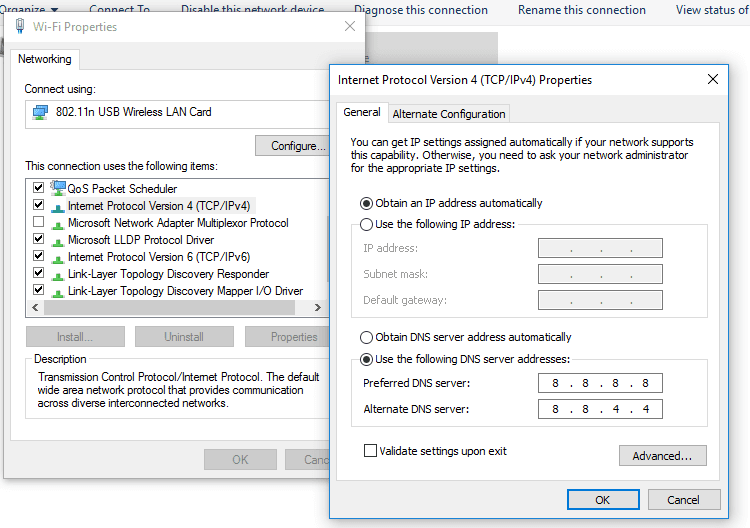Select QoS Packet Scheduler item text
Viewport: 750px width, 528px height.
tap(122, 189)
